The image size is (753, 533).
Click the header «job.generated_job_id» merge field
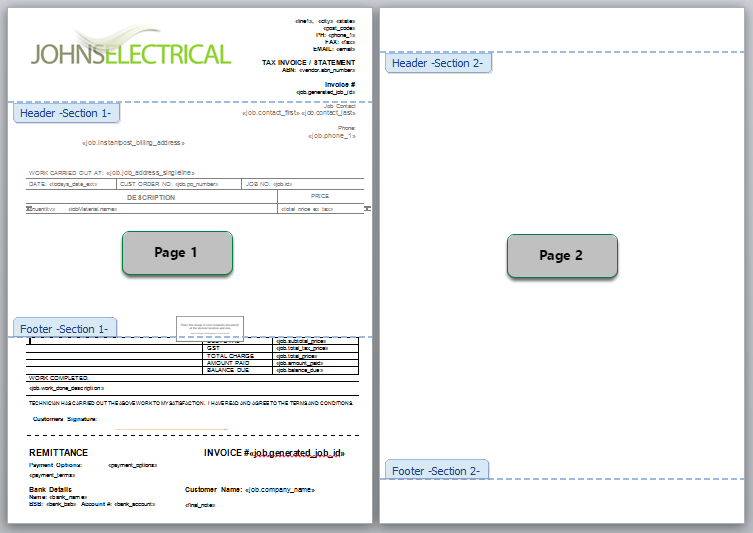click(x=326, y=92)
